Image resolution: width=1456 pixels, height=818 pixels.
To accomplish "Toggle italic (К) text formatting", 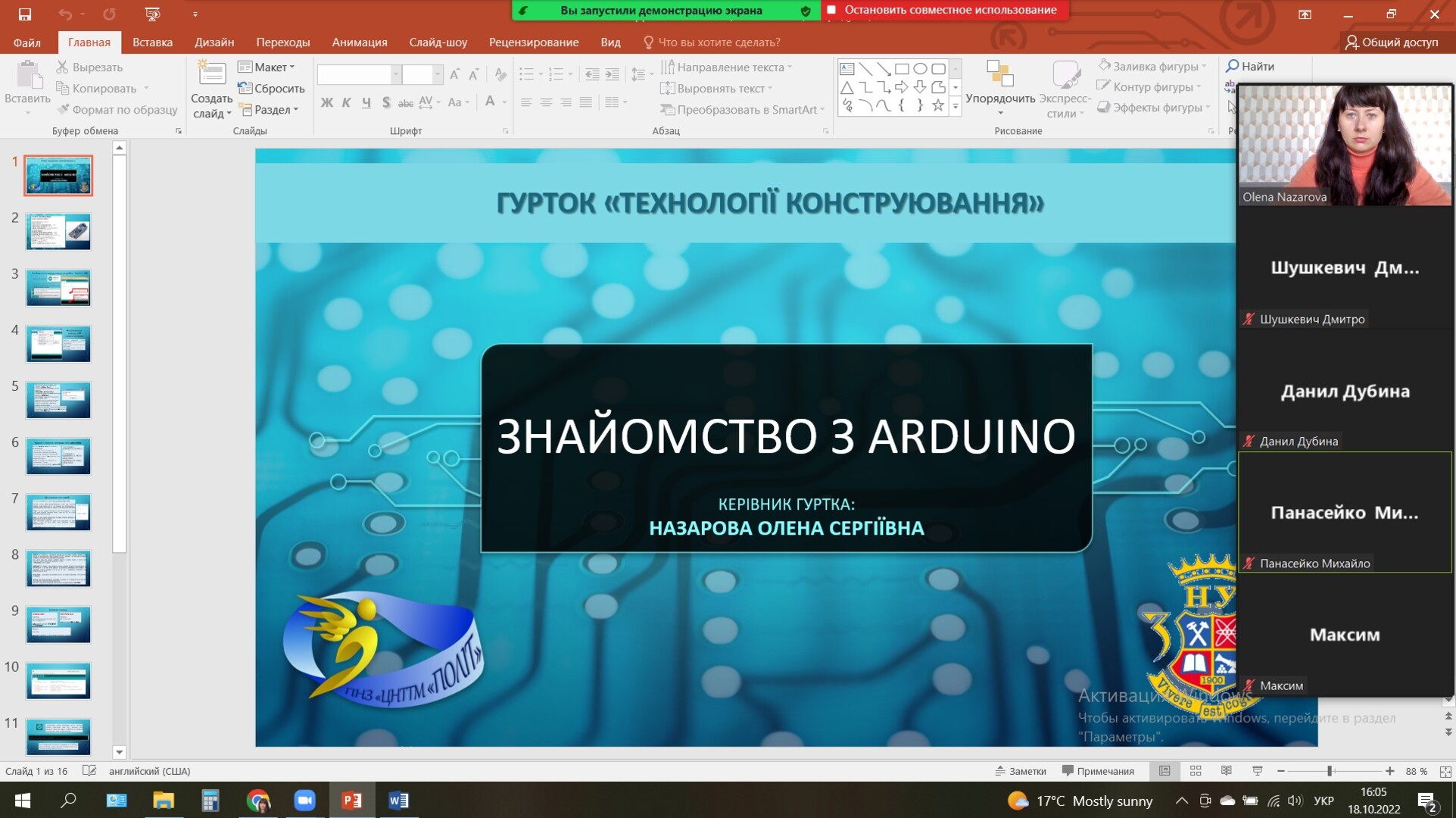I will tap(346, 102).
